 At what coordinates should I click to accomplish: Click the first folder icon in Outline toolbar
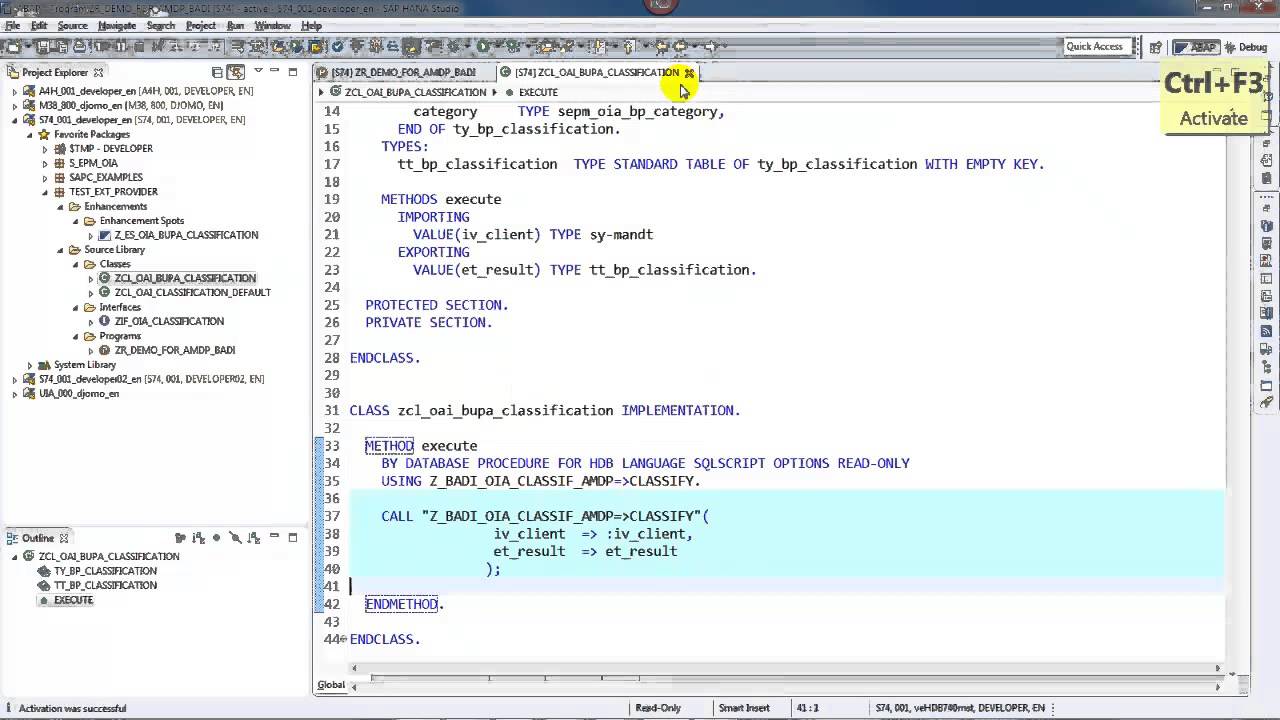click(x=181, y=538)
